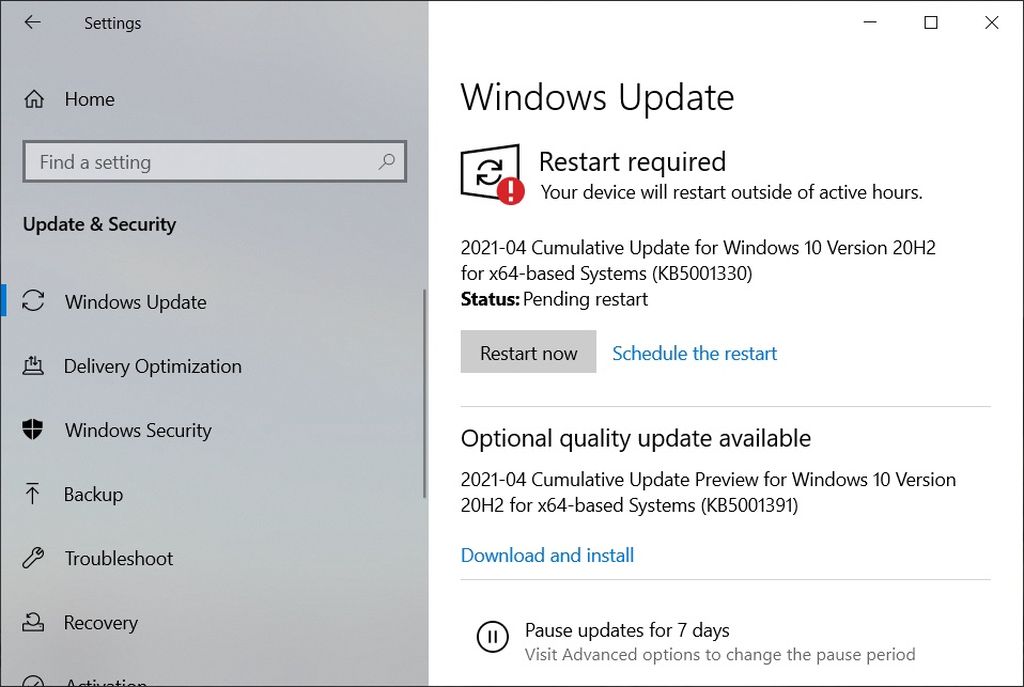The width and height of the screenshot is (1024, 687).
Task: Click the KB5001391 update preview text
Action: 708,492
